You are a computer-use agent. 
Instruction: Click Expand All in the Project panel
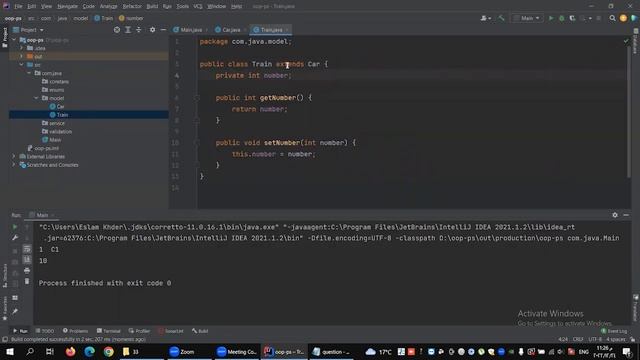coord(128,30)
